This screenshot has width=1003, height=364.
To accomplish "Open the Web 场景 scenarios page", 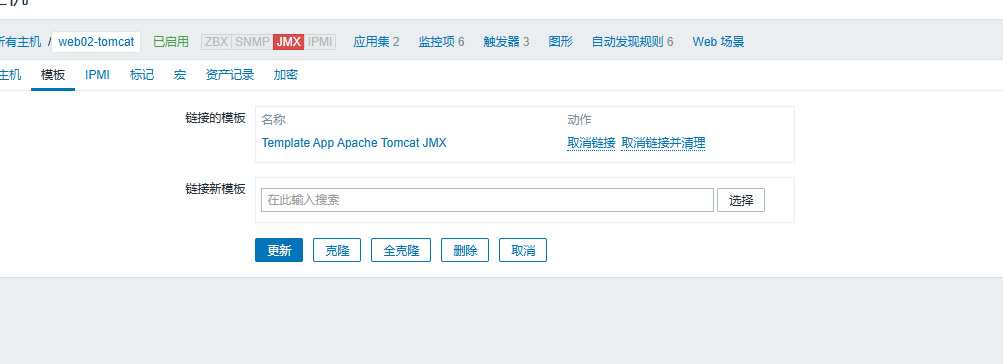I will [718, 42].
